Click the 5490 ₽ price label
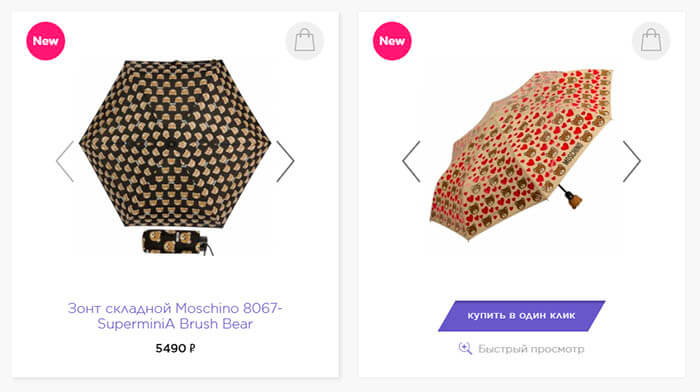Viewport: 700px width, 392px height. [175, 348]
